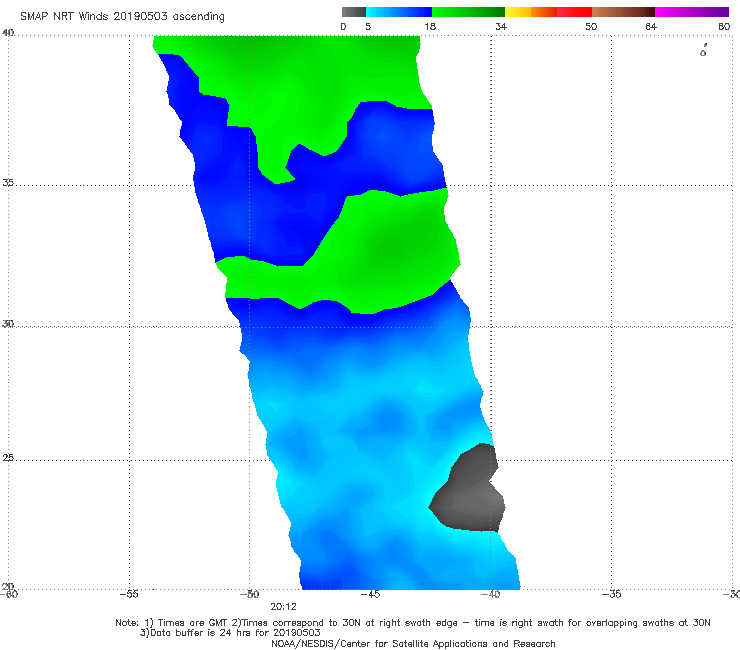Screen dimensions: 740x650
Task: Click the title 'SMAP NRT Winds 20190503 ascending'
Action: pyautogui.click(x=122, y=17)
